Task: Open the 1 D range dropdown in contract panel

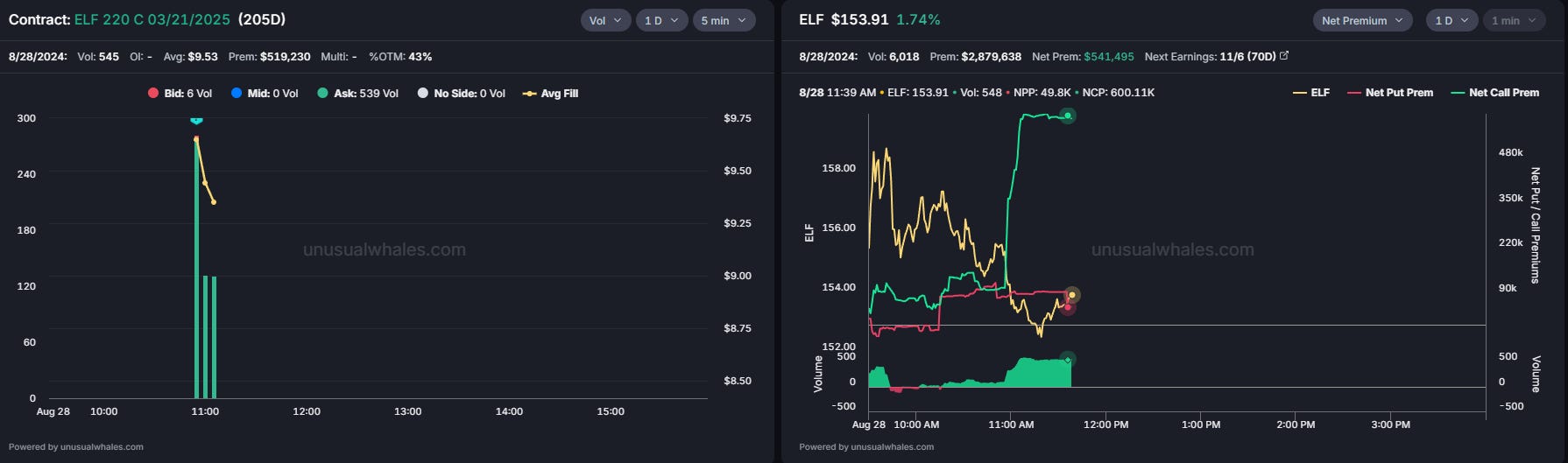Action: [x=661, y=20]
